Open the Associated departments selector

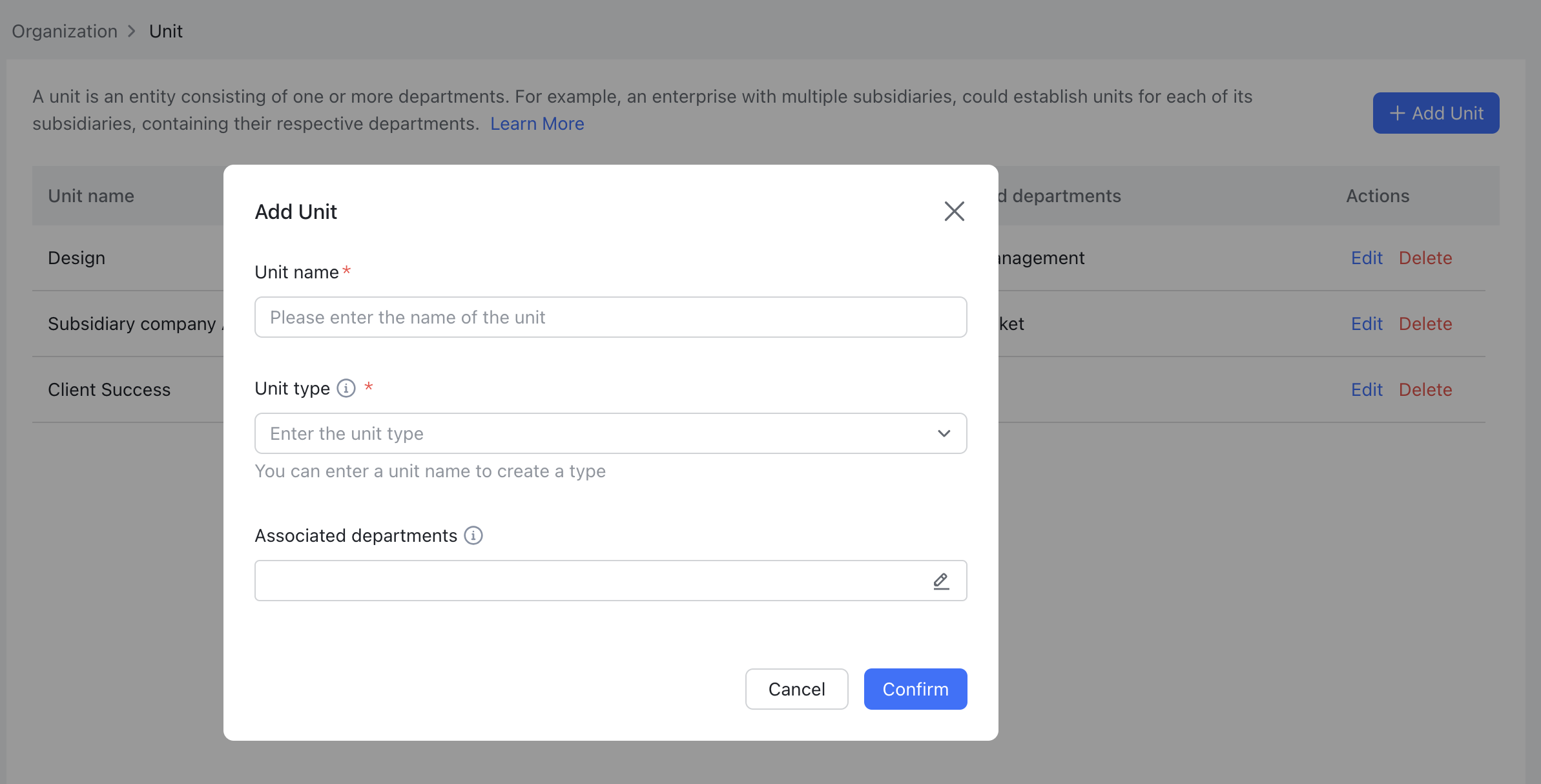pyautogui.click(x=610, y=581)
